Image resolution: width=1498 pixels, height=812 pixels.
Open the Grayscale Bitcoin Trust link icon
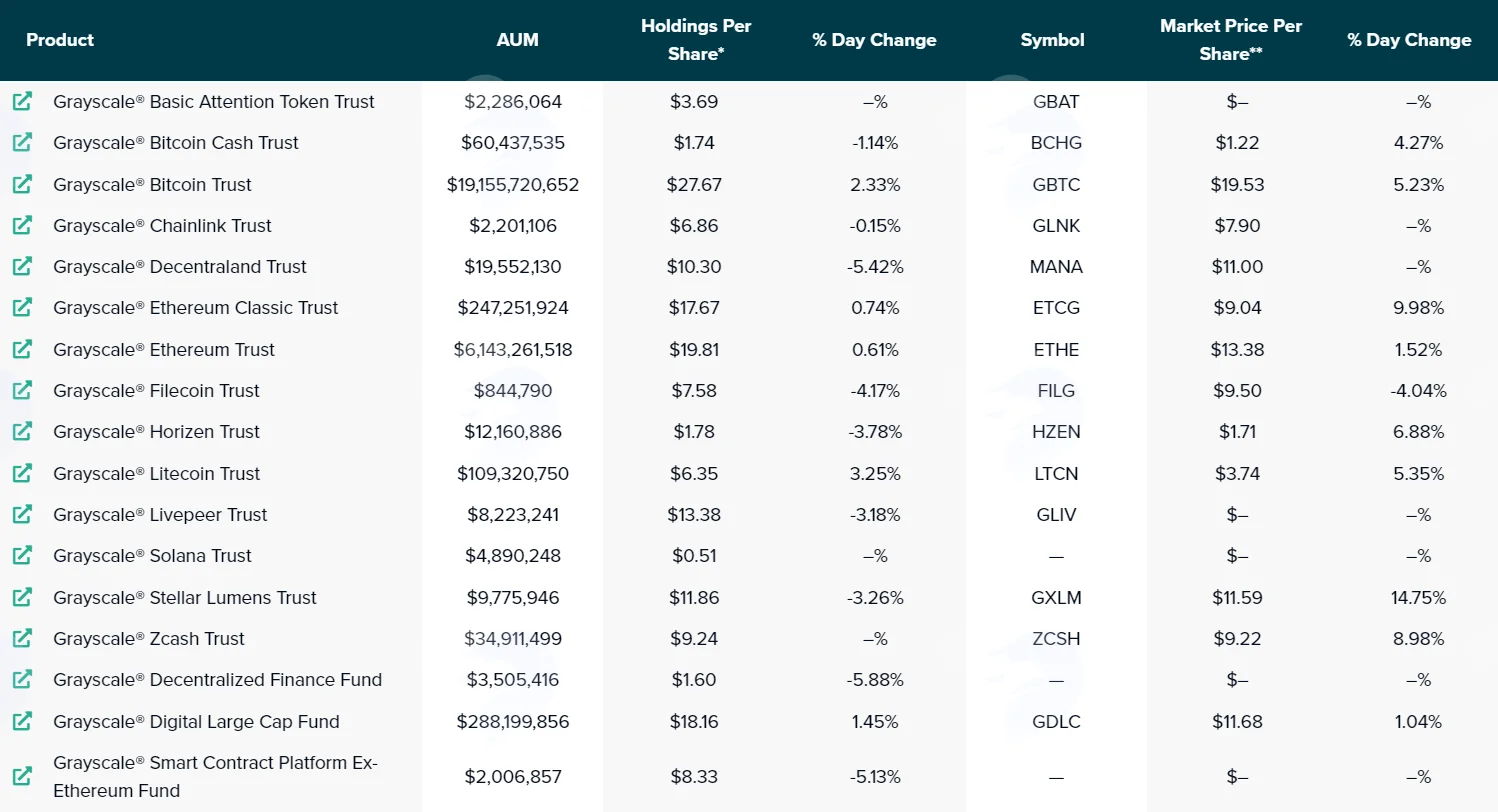(x=22, y=184)
